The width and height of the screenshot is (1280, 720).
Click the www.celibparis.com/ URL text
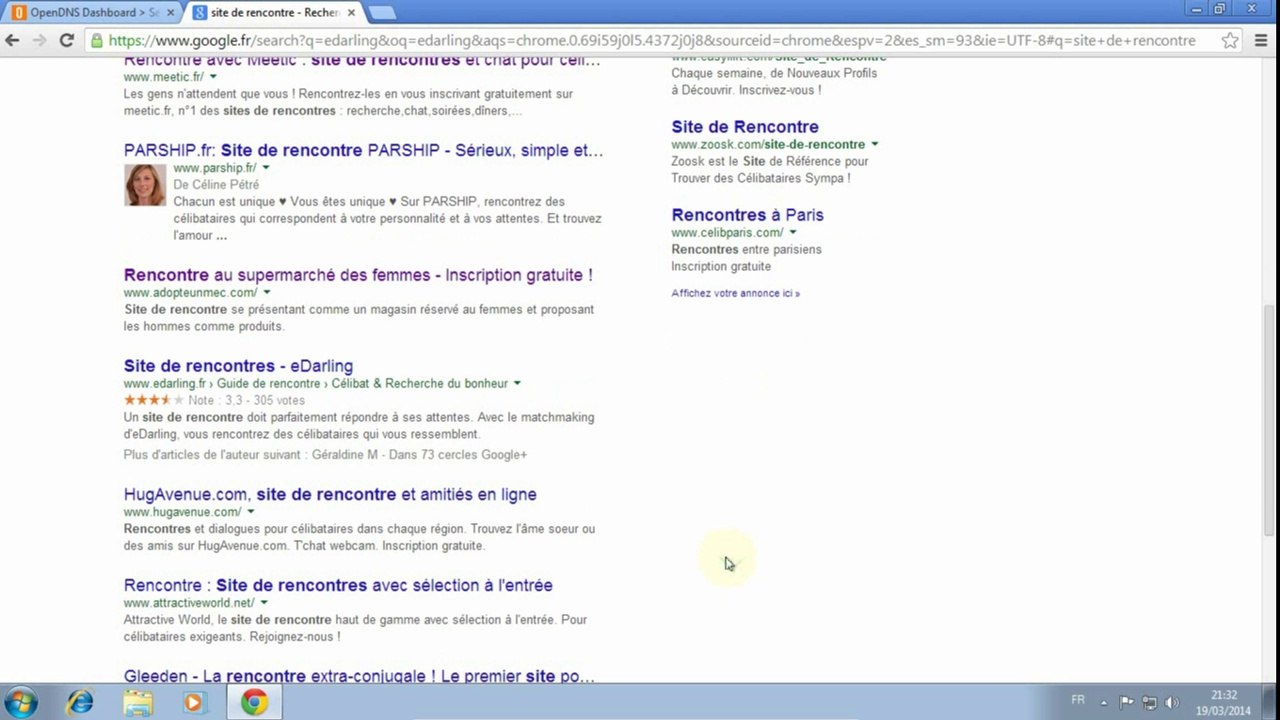[727, 233]
